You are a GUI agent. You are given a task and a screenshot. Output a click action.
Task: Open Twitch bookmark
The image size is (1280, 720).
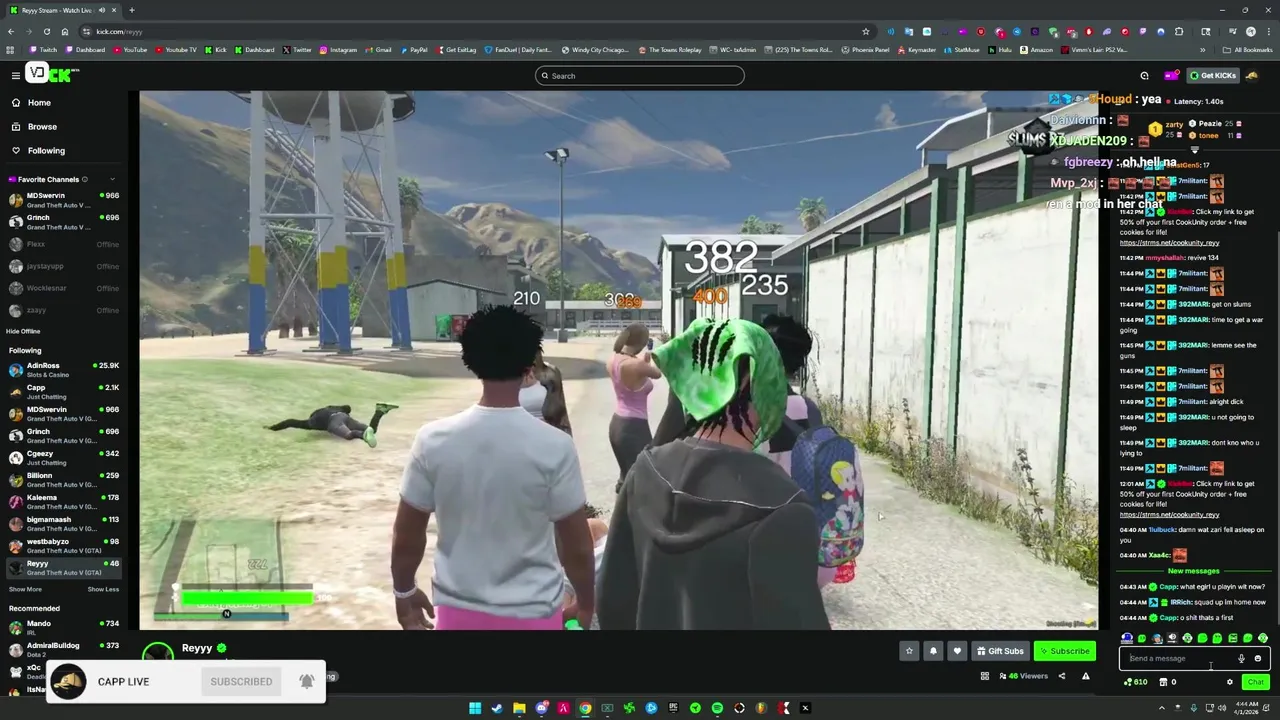pos(43,49)
